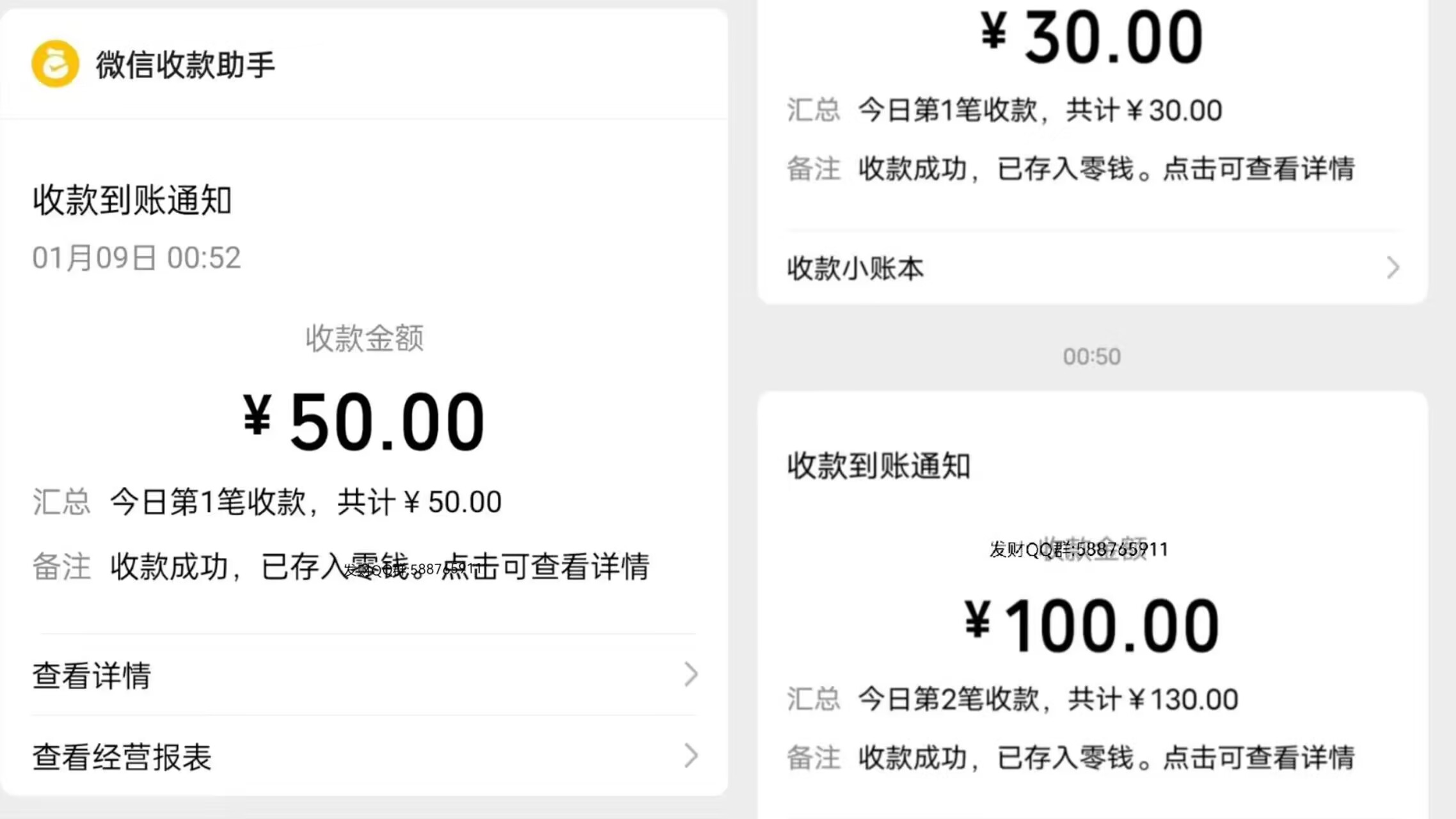Click the chevron arrow beside 查看详情

690,674
